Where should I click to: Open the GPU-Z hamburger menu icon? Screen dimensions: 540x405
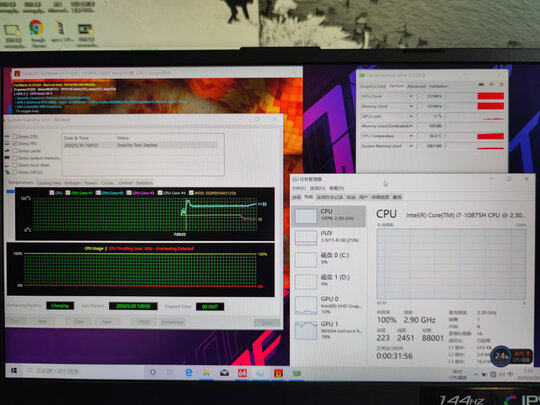click(501, 84)
